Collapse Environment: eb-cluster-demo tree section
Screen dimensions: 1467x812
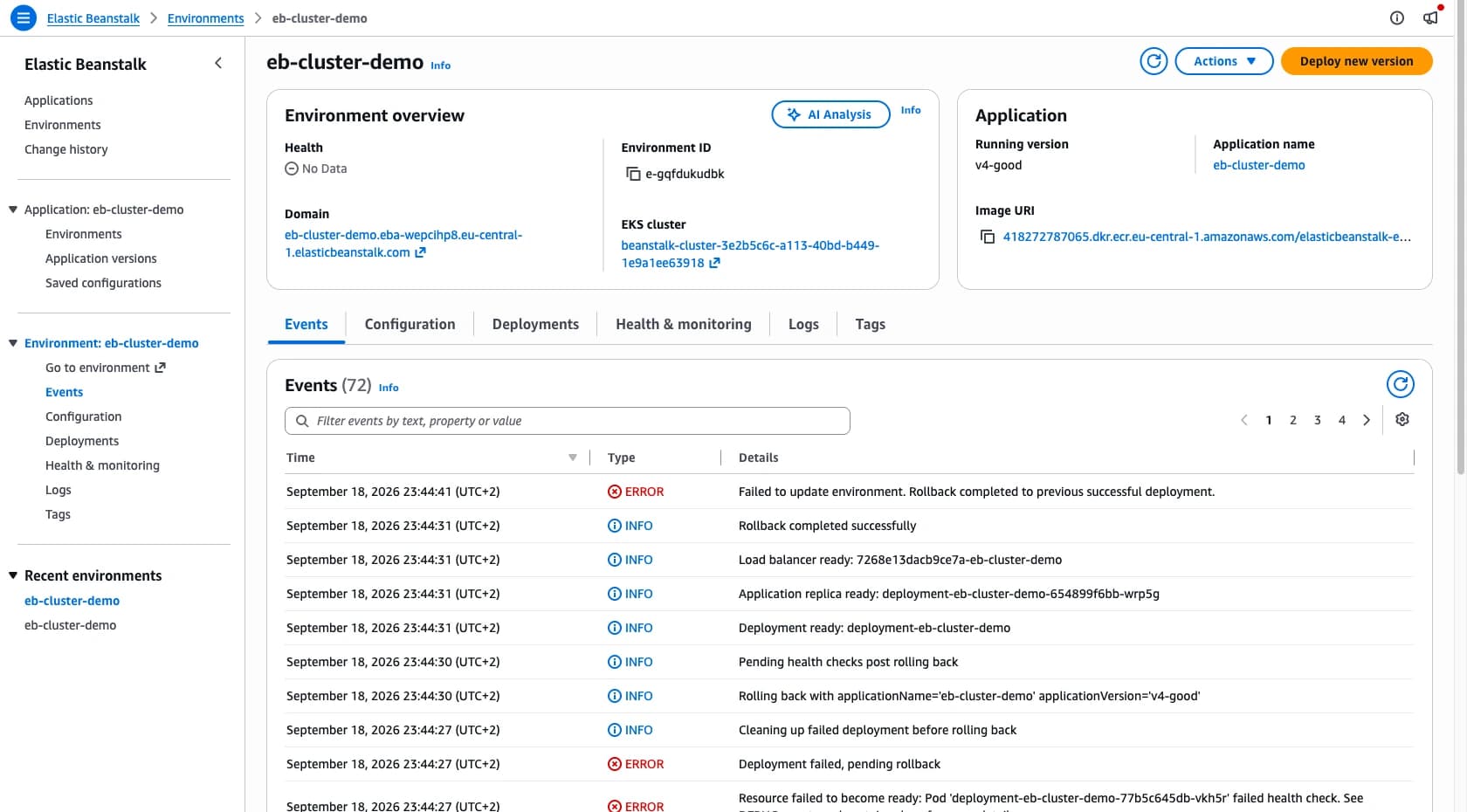pos(13,343)
